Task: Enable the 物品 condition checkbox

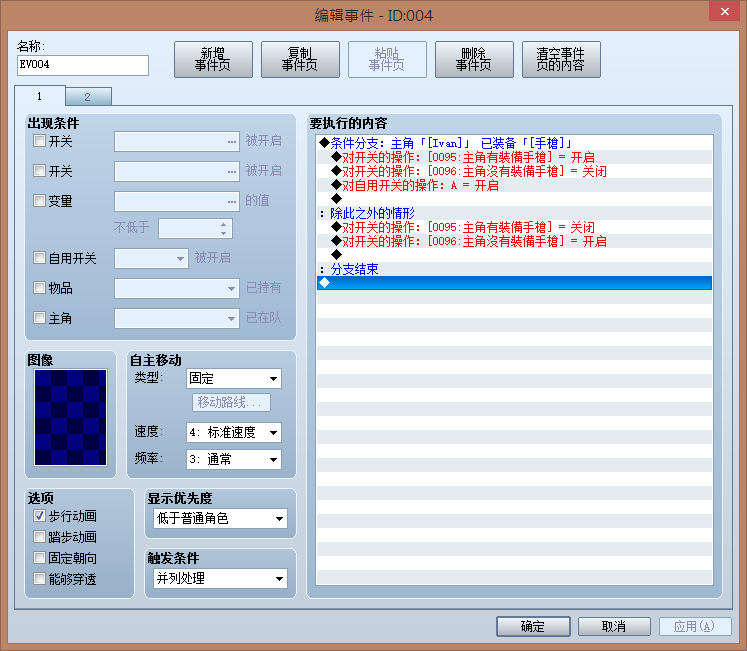Action: (x=39, y=288)
